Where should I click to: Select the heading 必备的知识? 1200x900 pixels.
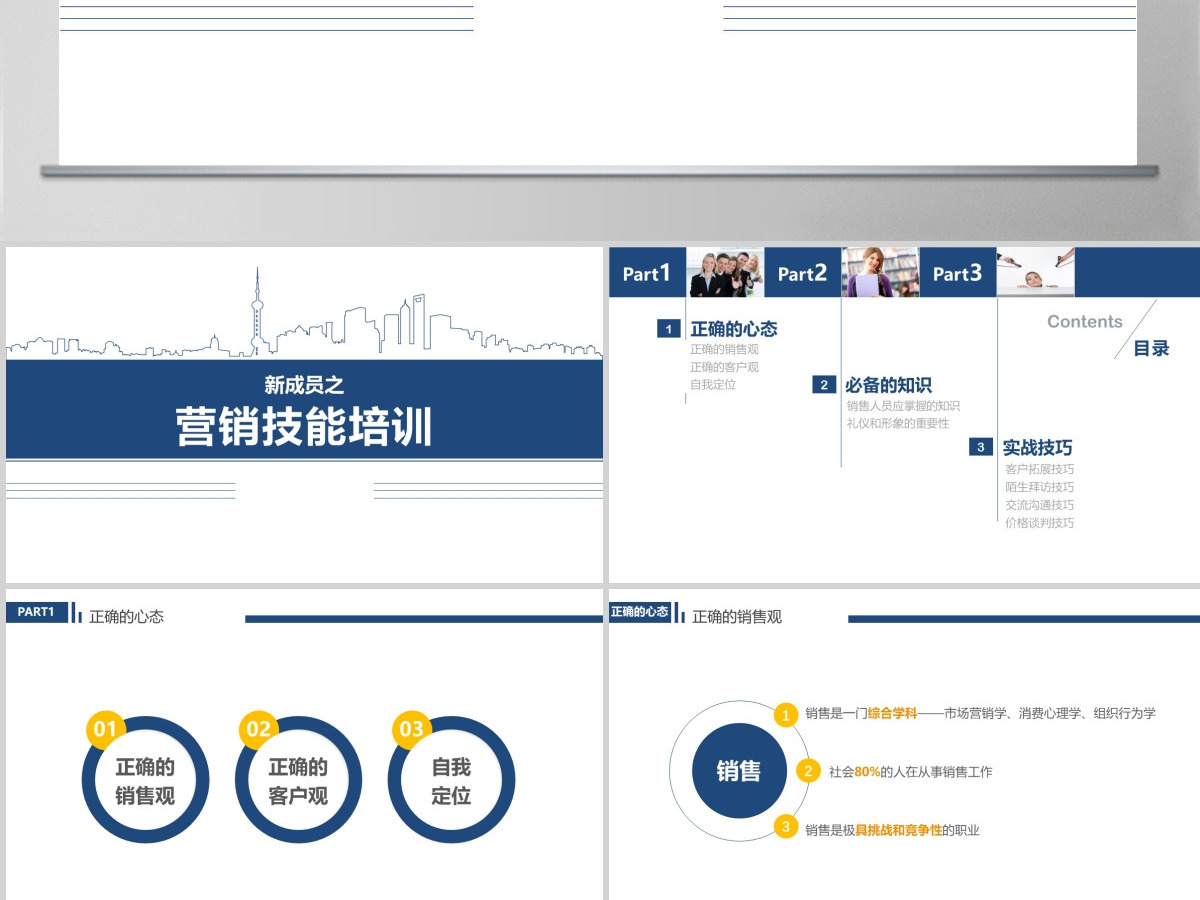888,385
